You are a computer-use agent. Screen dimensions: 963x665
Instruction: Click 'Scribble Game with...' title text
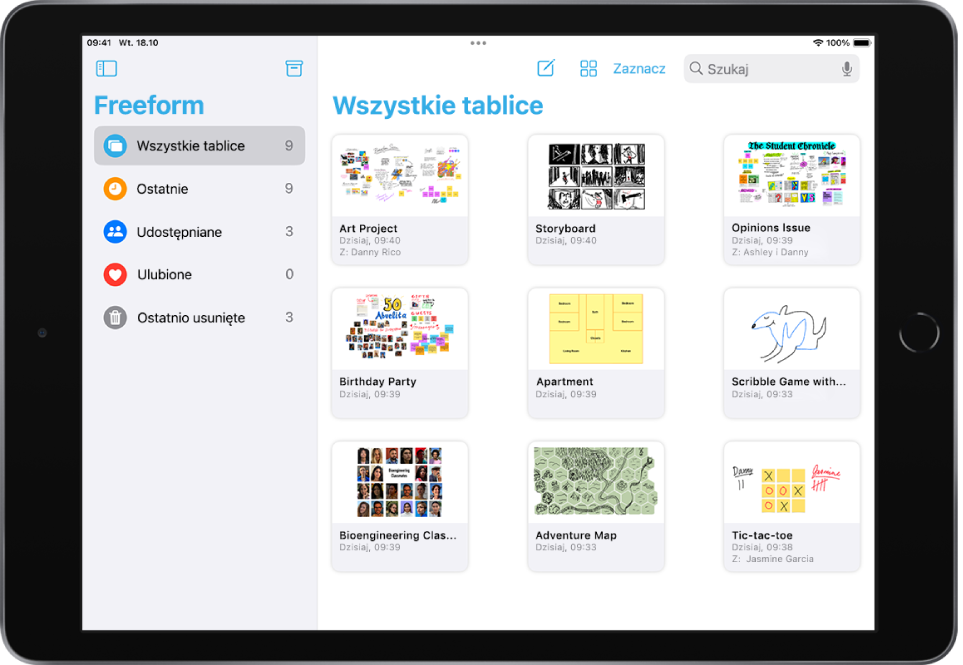tap(789, 381)
